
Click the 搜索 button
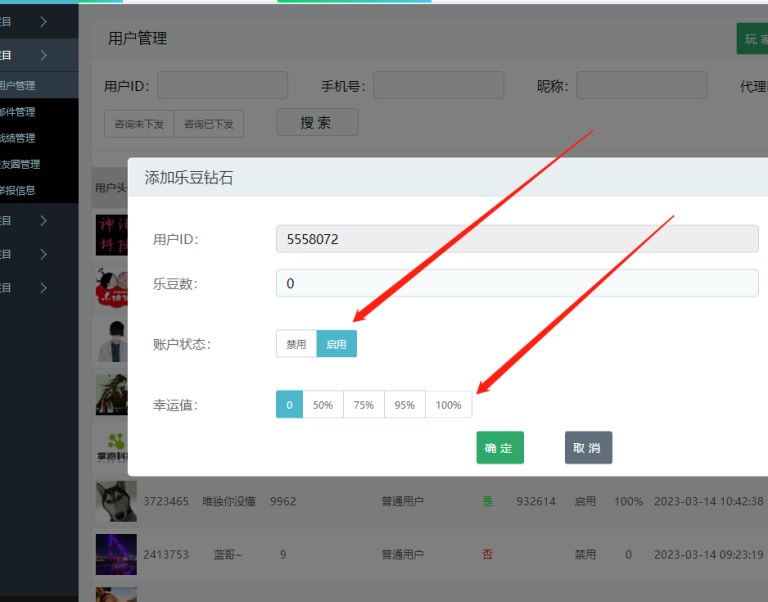click(317, 123)
